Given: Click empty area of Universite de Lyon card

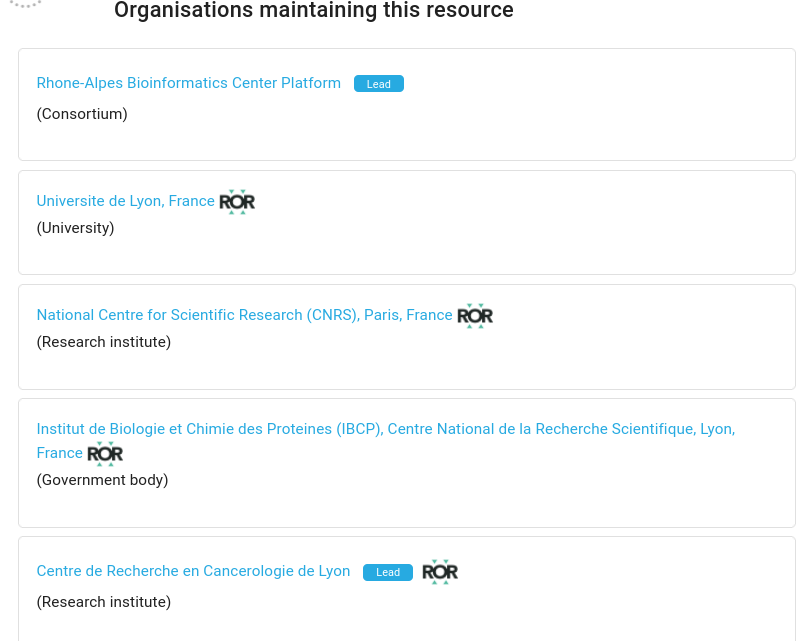Looking at the screenshot, I should 517,232.
